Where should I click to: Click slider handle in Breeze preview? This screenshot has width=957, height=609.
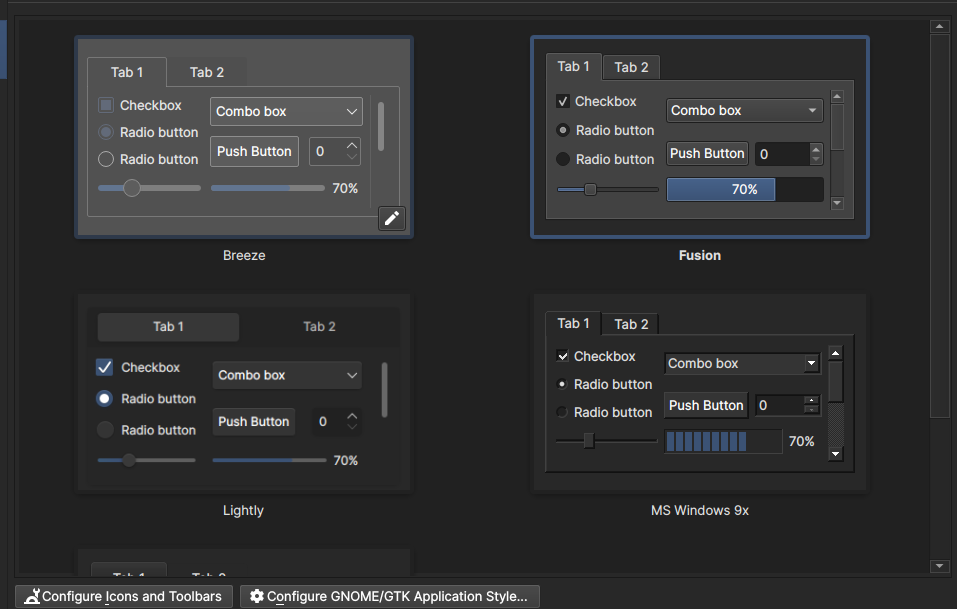click(x=132, y=188)
